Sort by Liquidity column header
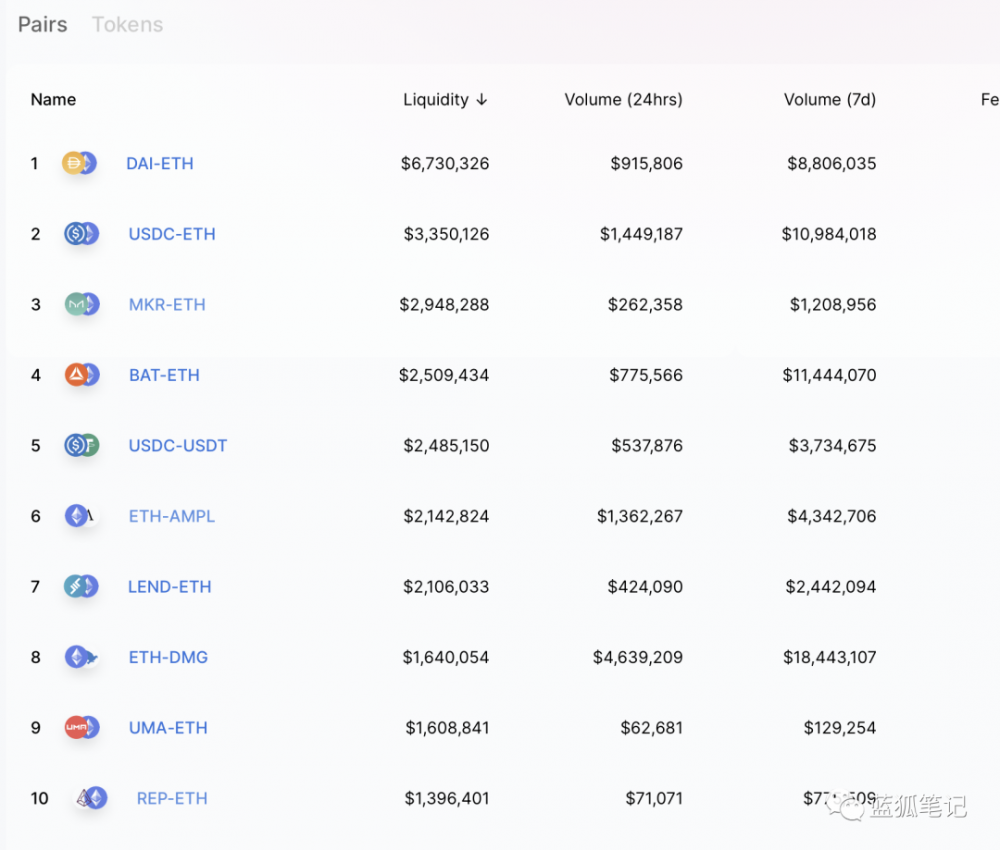 [445, 100]
